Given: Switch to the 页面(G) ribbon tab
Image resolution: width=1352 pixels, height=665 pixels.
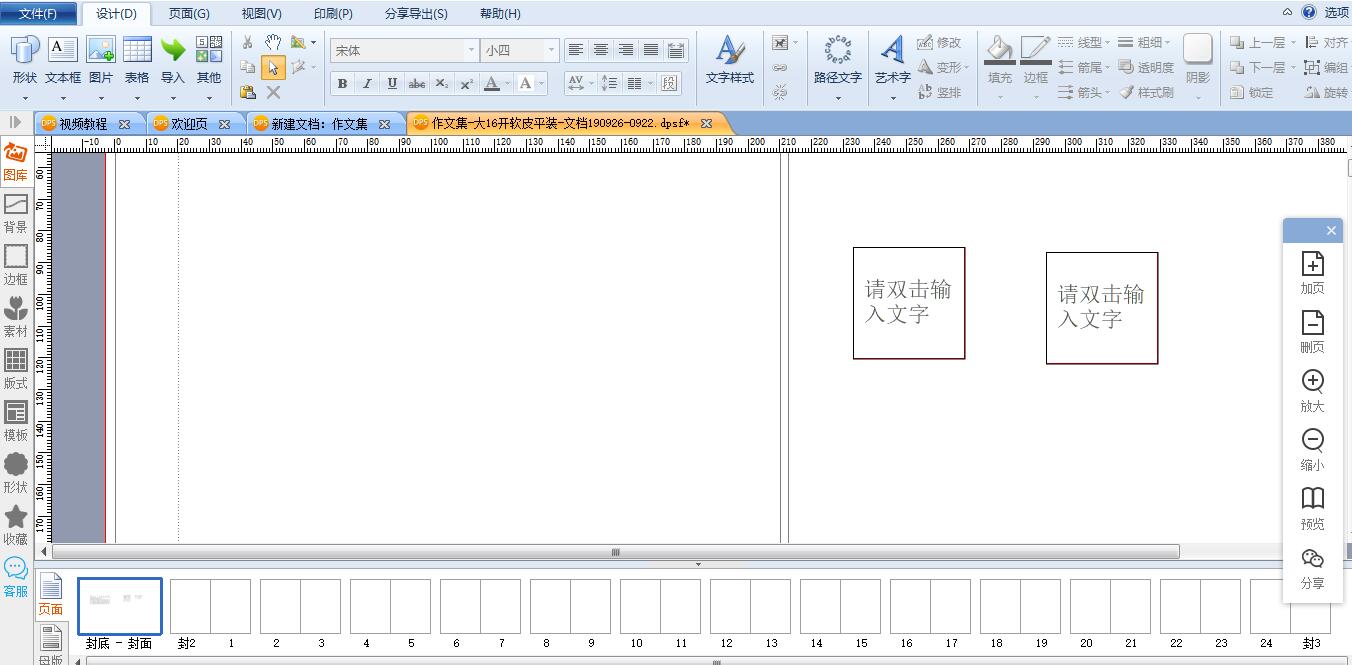Looking at the screenshot, I should pos(189,13).
